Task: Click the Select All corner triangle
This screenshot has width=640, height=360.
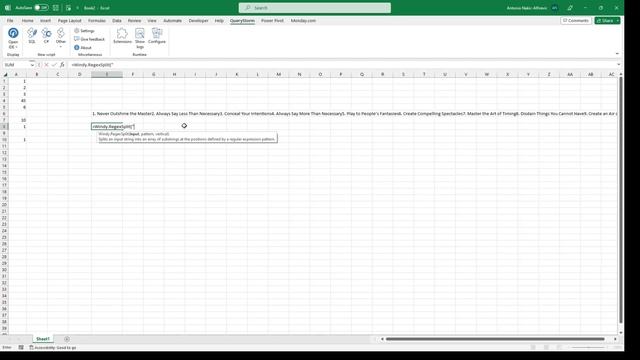Action: click(5, 74)
